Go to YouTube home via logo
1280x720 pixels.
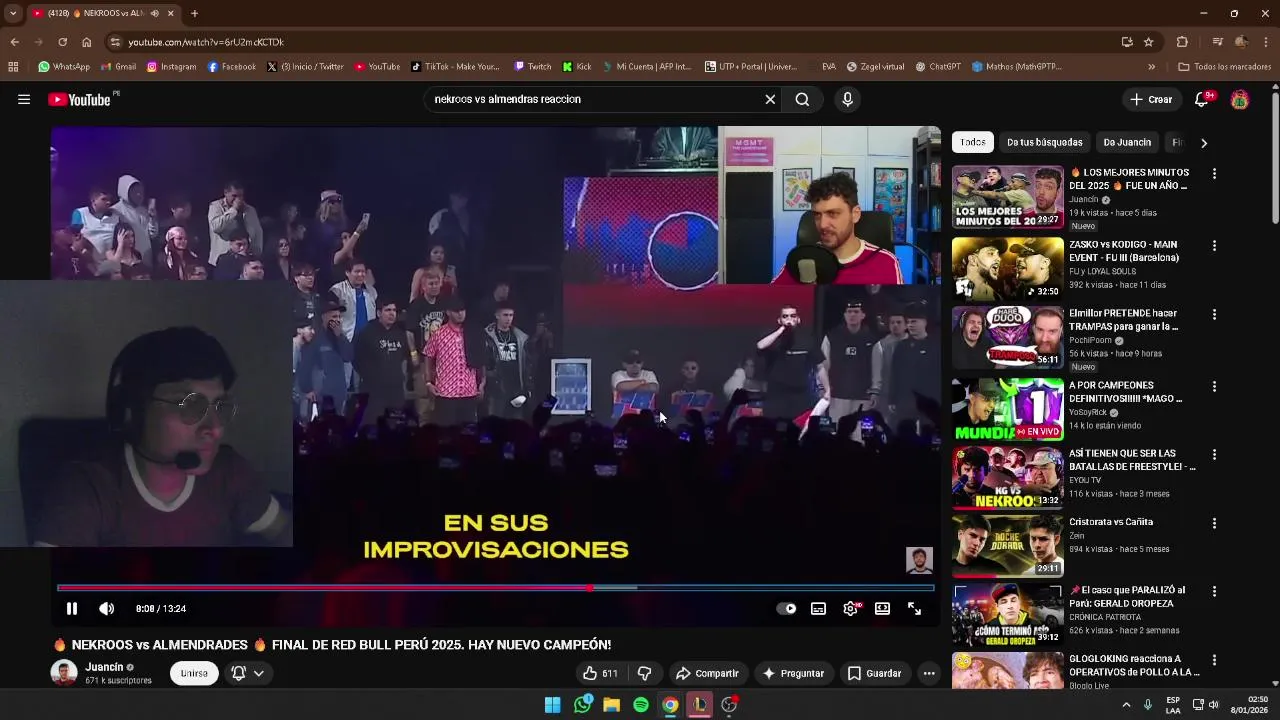tap(80, 99)
